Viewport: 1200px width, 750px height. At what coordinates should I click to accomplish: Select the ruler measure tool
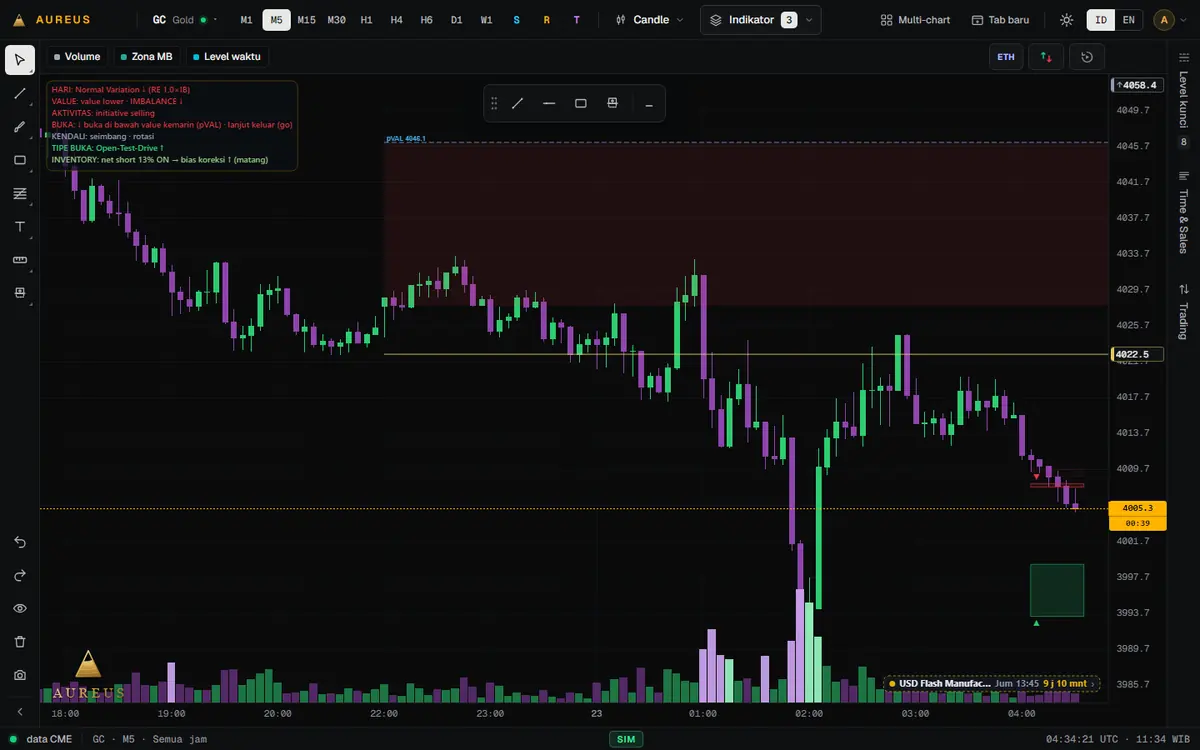(20, 260)
